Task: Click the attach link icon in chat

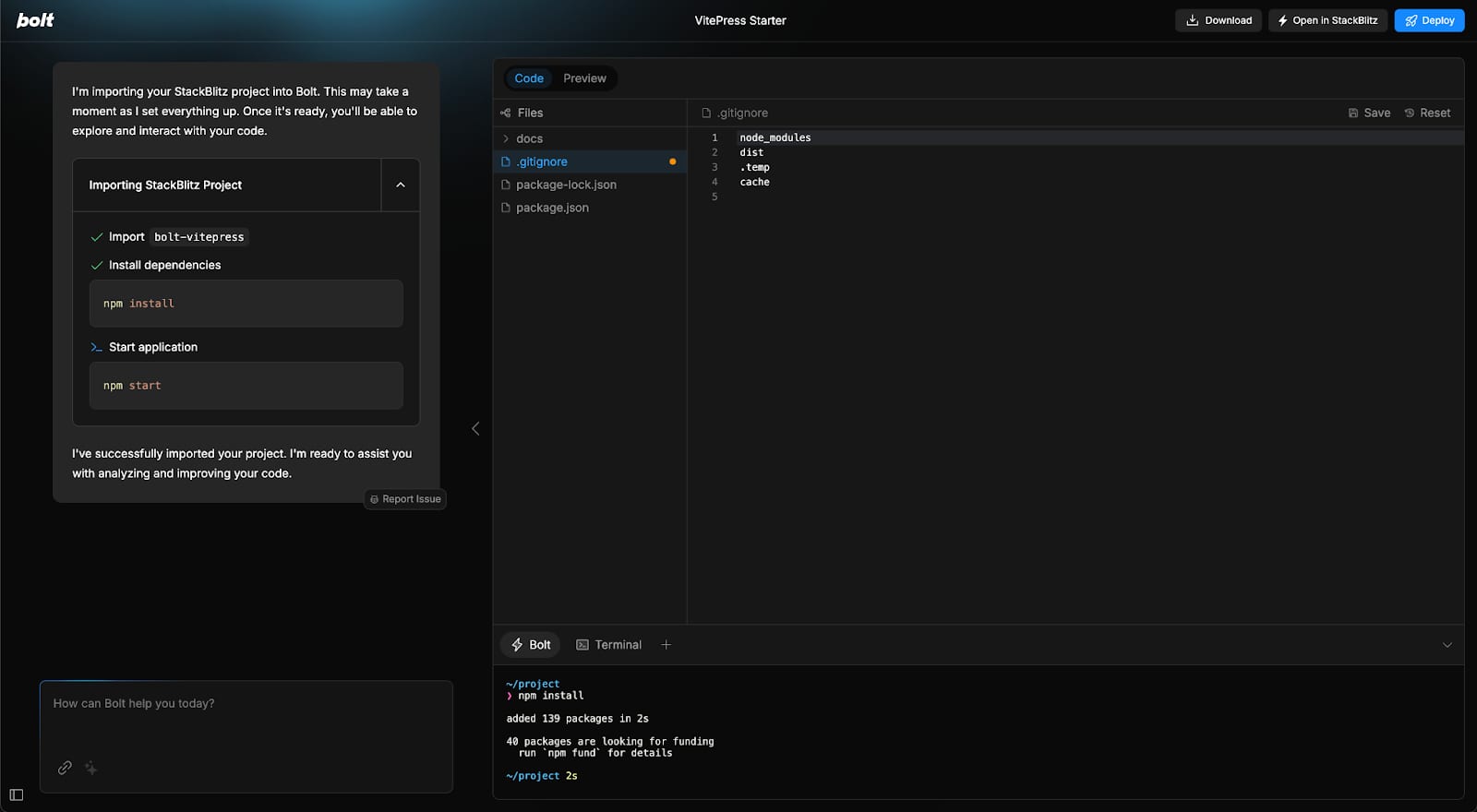Action: point(65,768)
